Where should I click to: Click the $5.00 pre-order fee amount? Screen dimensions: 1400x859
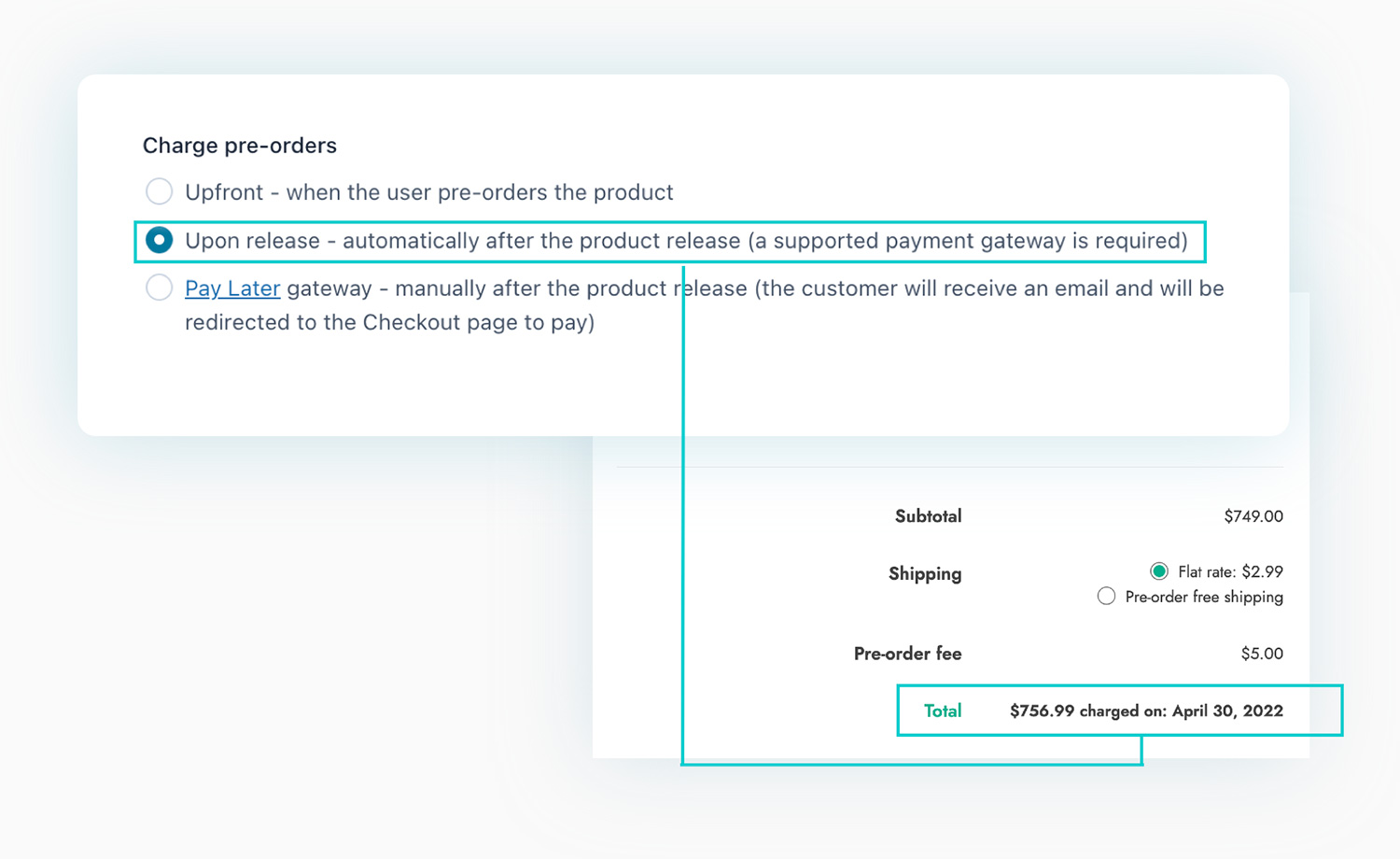pyautogui.click(x=1262, y=654)
